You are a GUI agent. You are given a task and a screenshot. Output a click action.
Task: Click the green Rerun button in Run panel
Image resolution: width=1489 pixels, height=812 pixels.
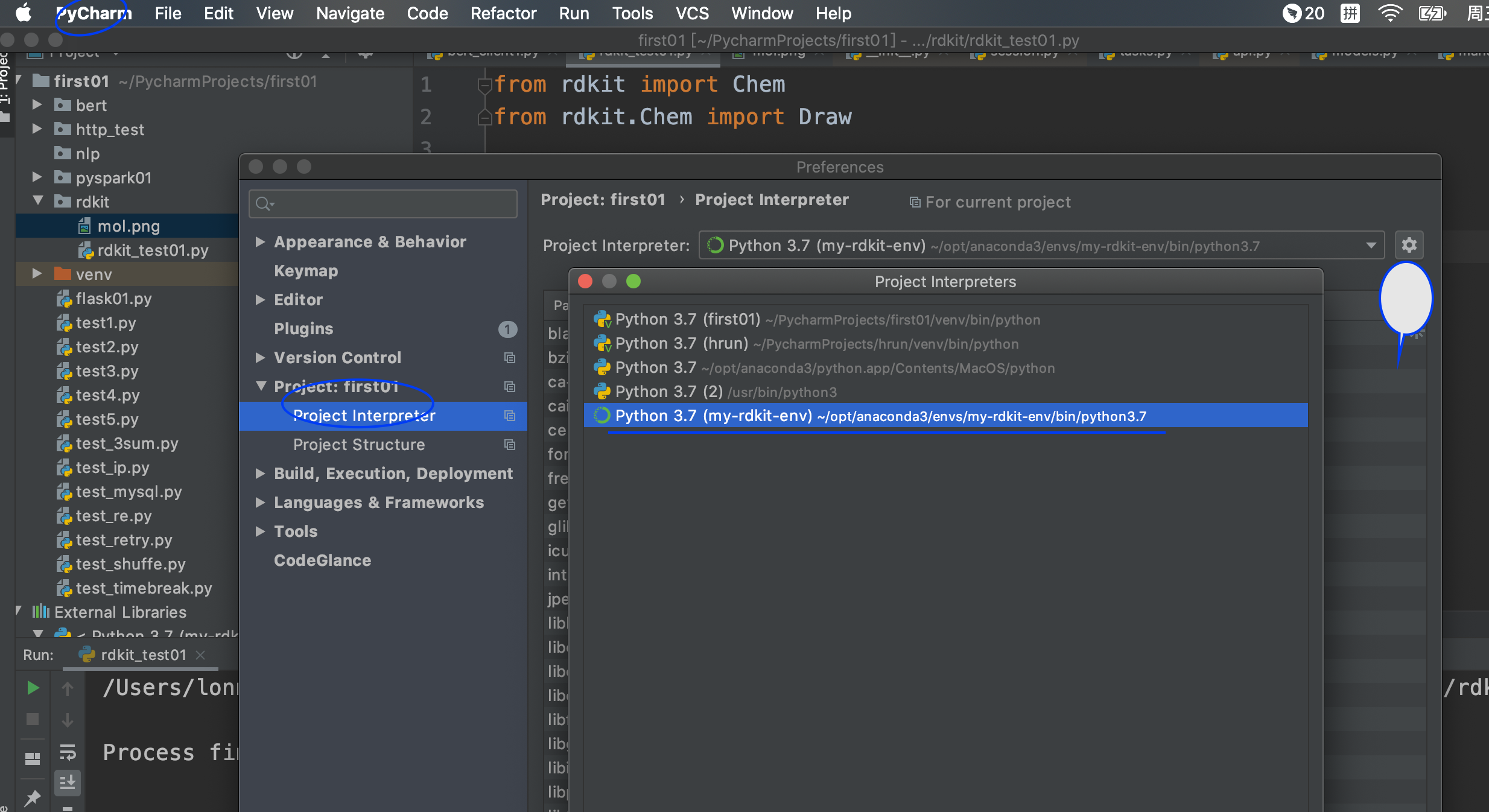pos(33,688)
